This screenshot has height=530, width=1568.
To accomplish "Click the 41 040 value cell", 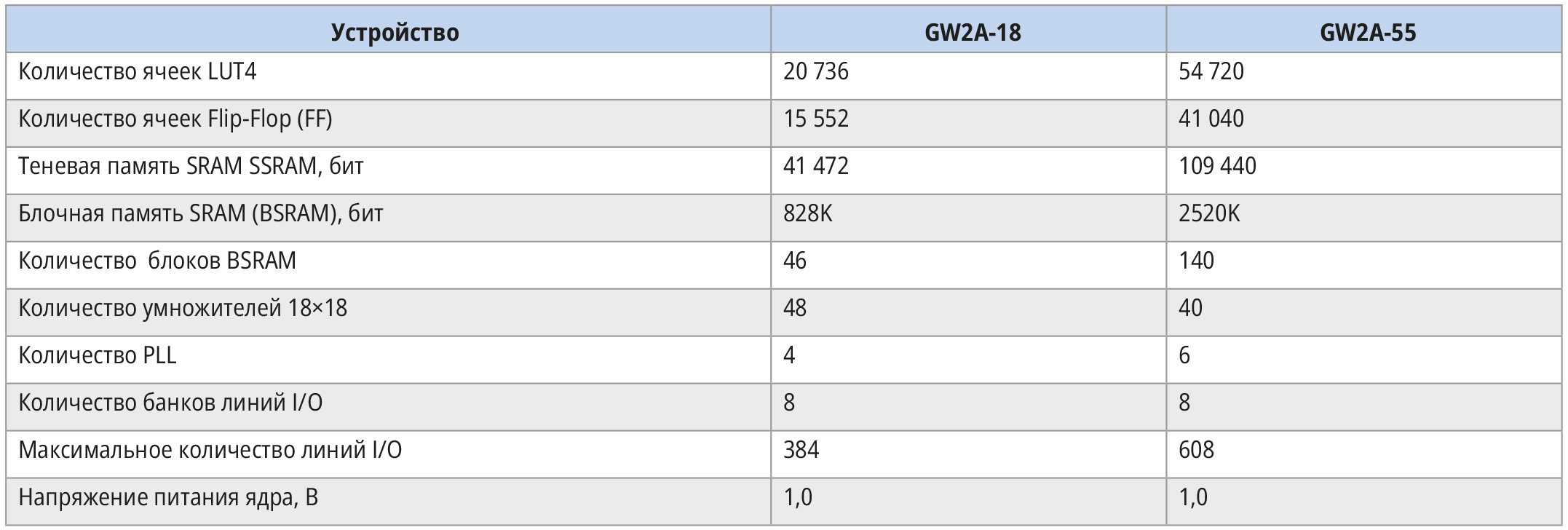I will 1211,119.
